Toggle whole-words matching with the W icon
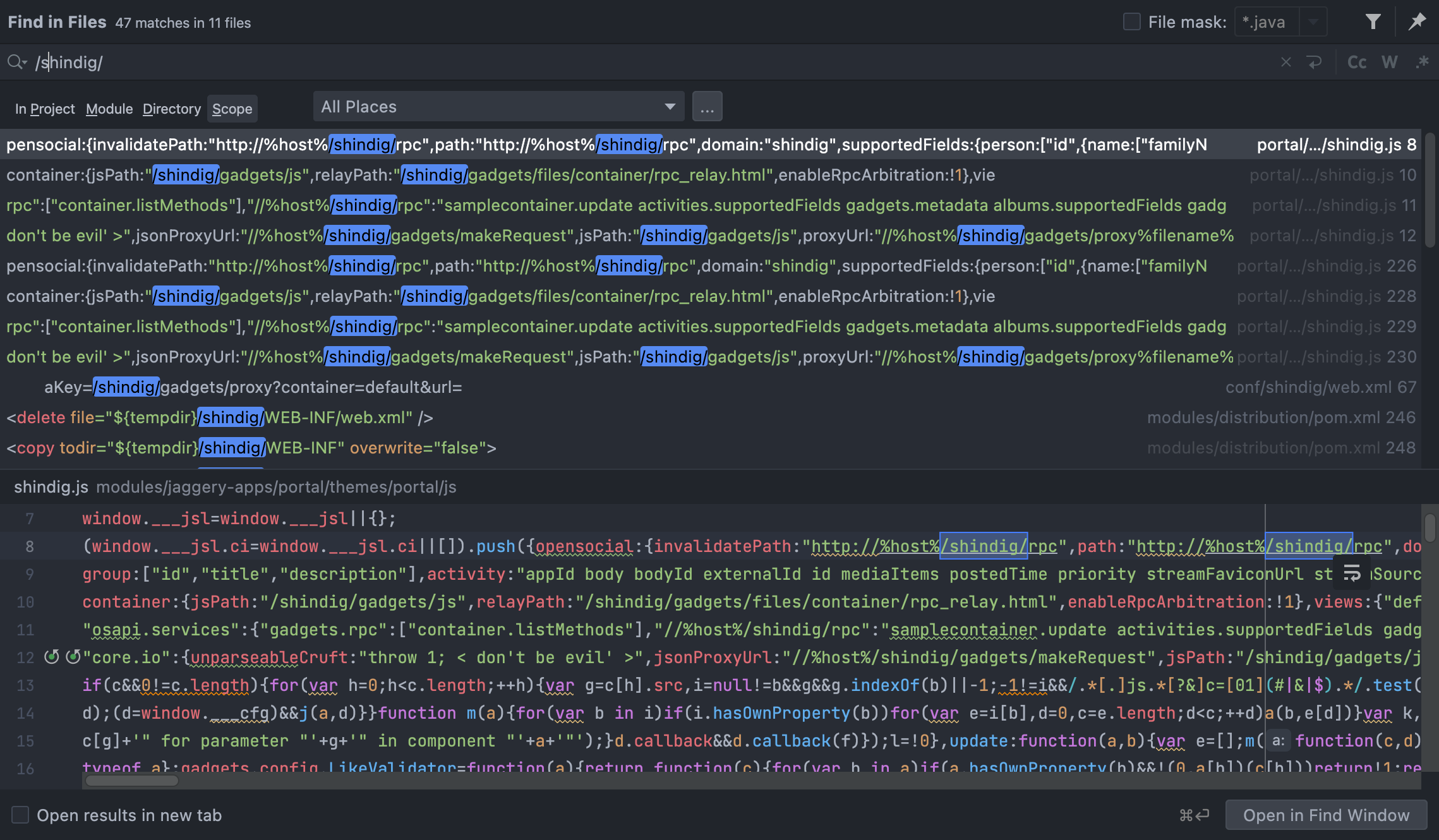The width and height of the screenshot is (1439, 840). coord(1389,62)
